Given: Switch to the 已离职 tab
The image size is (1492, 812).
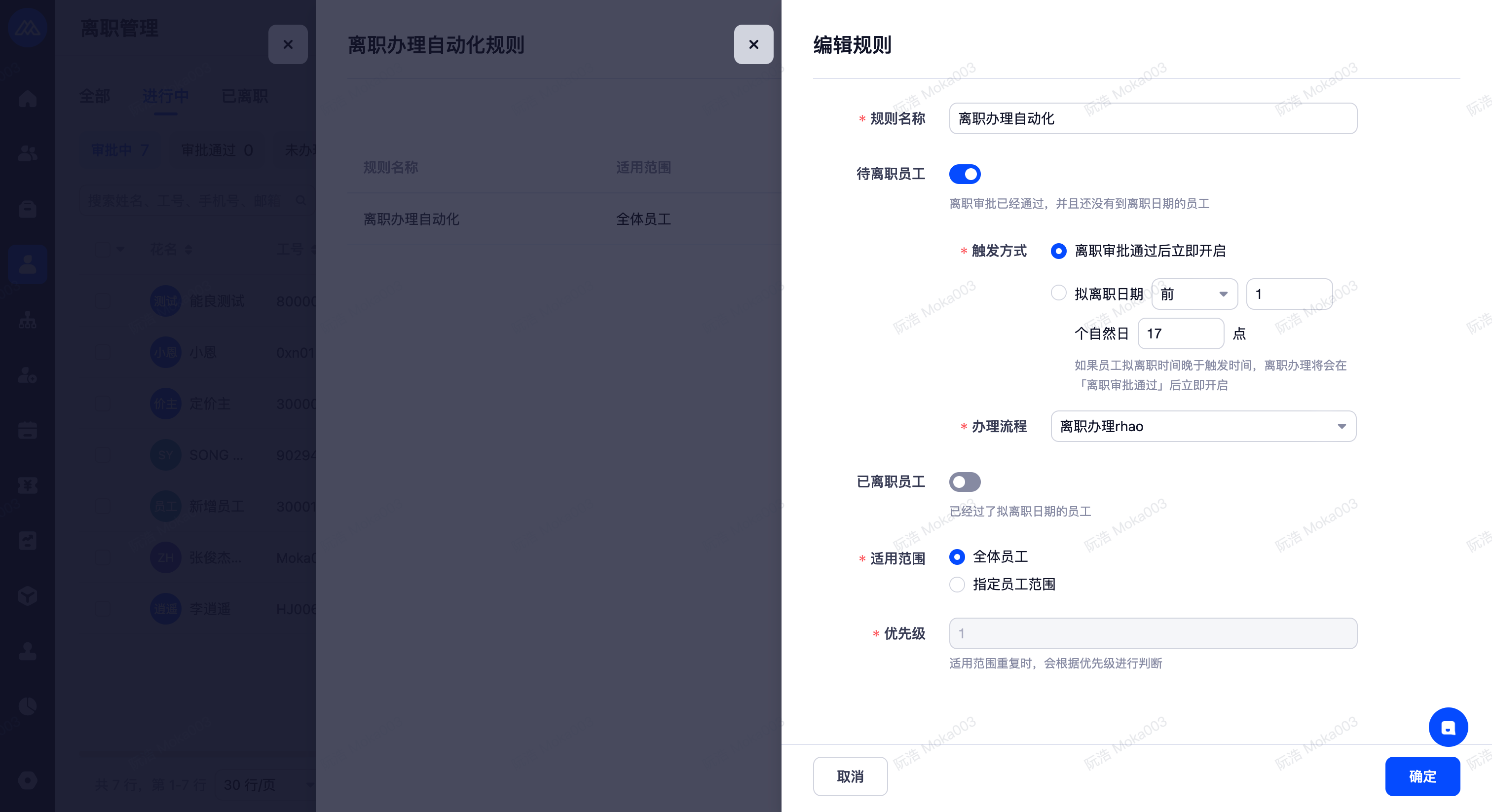Looking at the screenshot, I should (244, 96).
